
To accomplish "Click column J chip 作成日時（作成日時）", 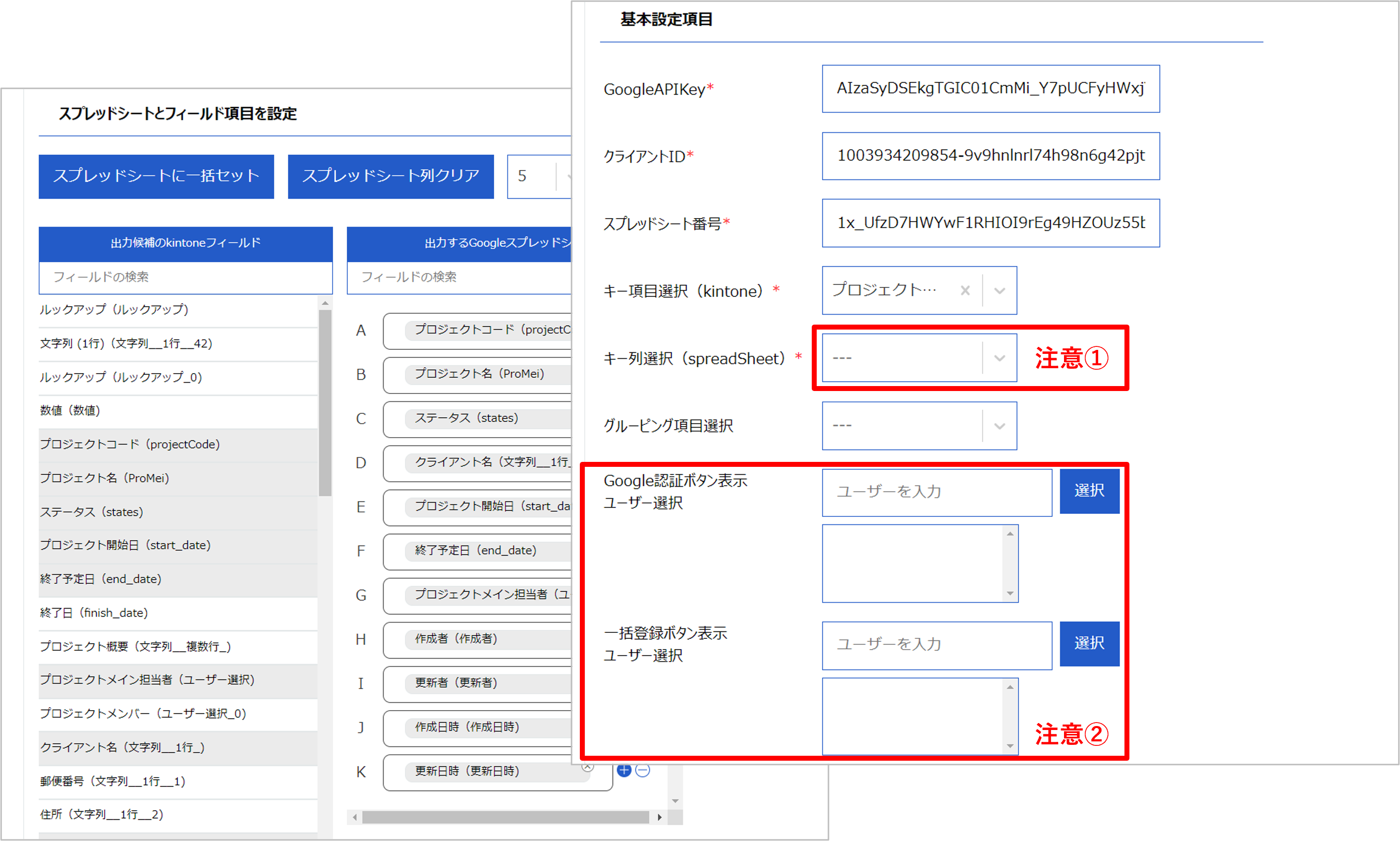I will pyautogui.click(x=488, y=727).
